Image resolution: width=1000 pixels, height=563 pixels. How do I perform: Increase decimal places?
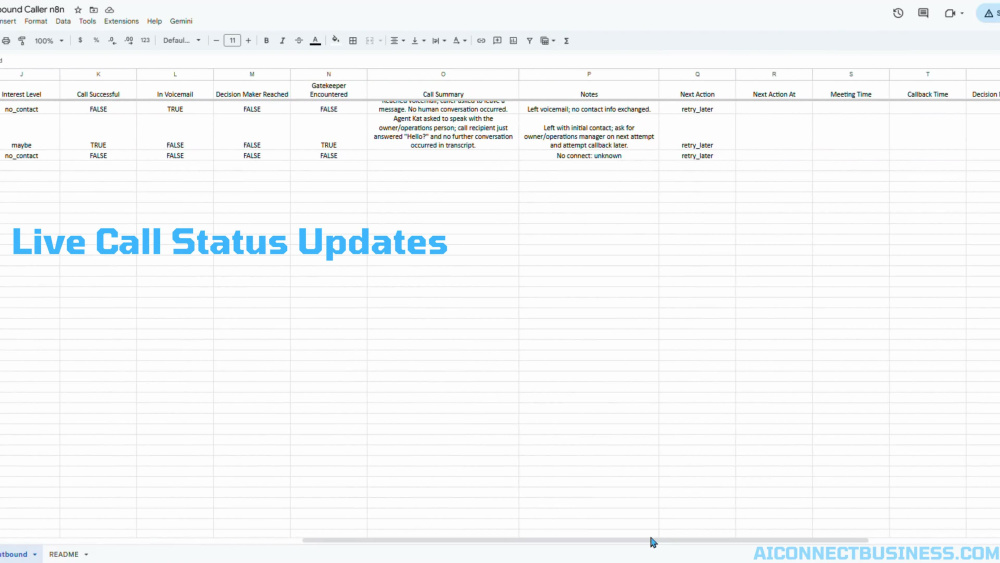[129, 40]
